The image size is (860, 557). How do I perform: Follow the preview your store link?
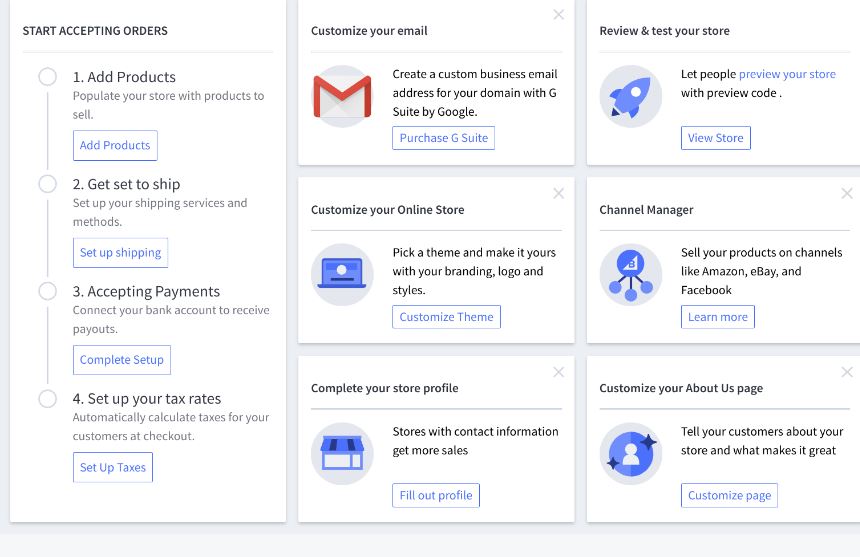click(787, 74)
